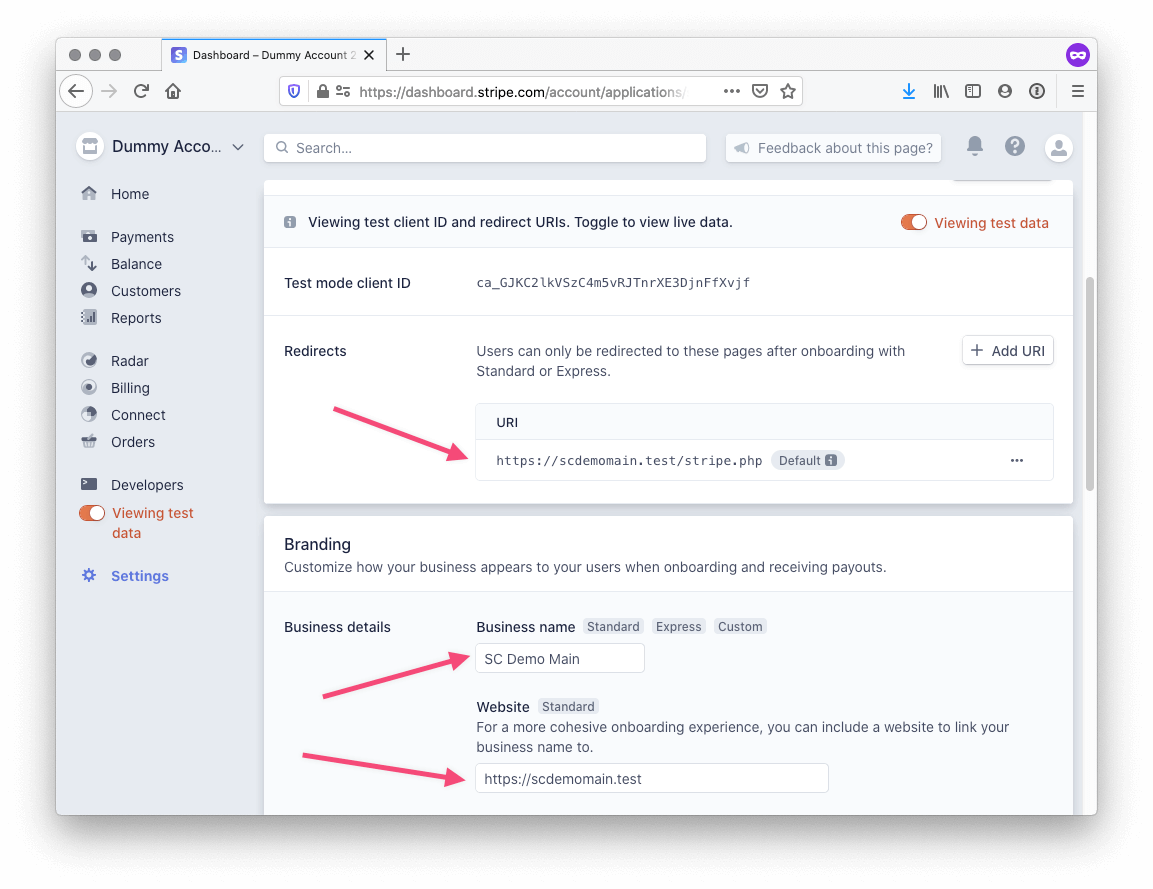Click the Website input field
The image size is (1153, 889).
pyautogui.click(x=651, y=778)
